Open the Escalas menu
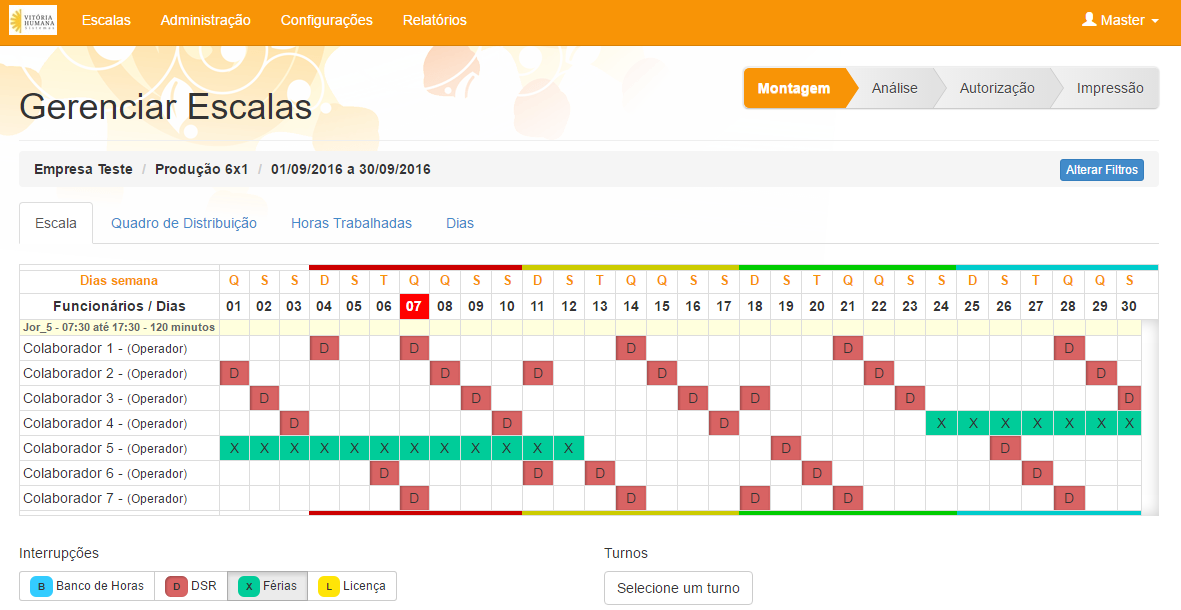This screenshot has width=1181, height=610. click(x=106, y=20)
